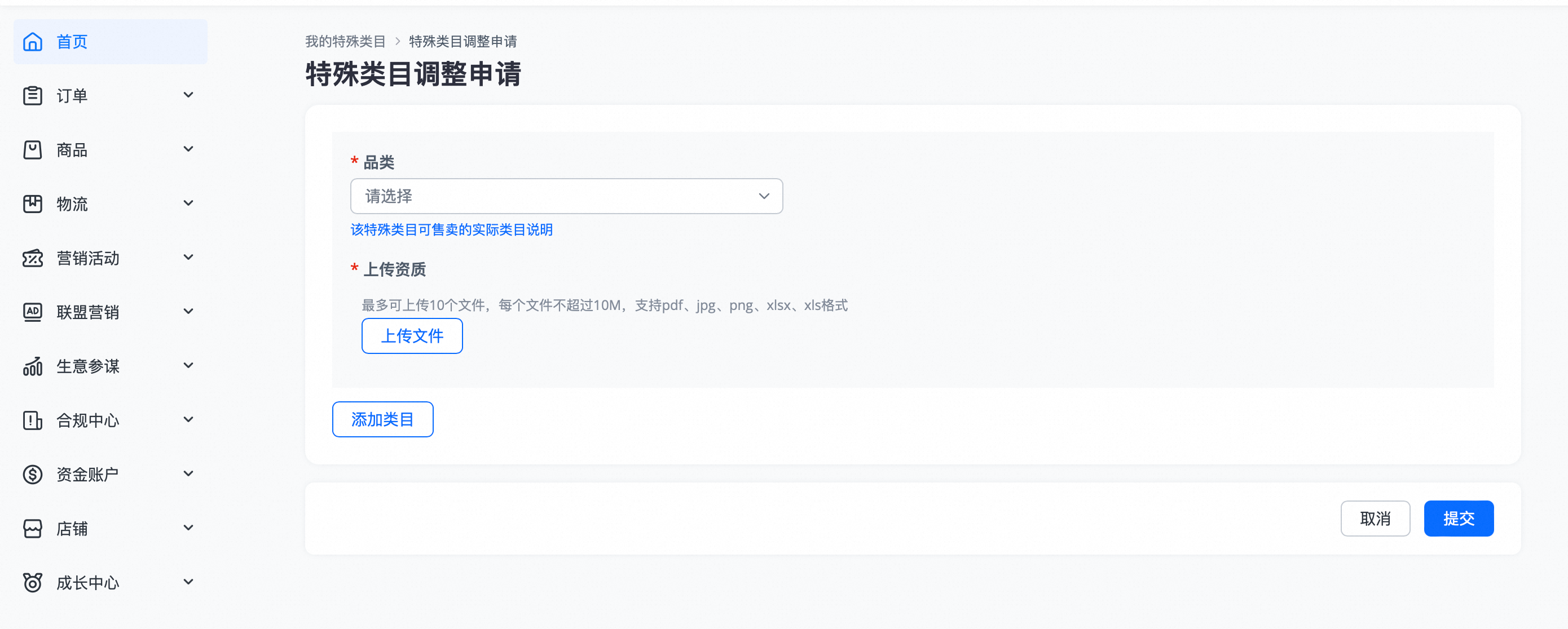The height and width of the screenshot is (629, 1568).
Task: Open the Marketing activities (营销活动) menu item
Action: 87,259
